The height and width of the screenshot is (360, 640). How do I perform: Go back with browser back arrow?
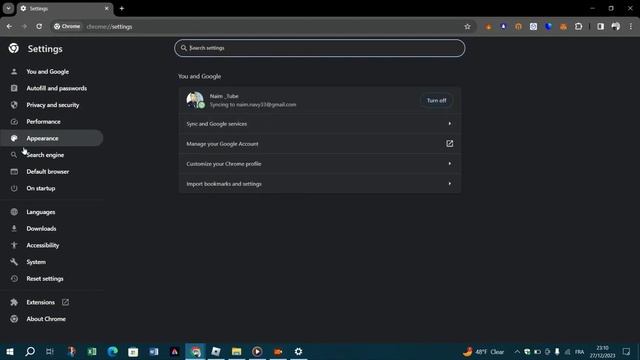(9, 27)
